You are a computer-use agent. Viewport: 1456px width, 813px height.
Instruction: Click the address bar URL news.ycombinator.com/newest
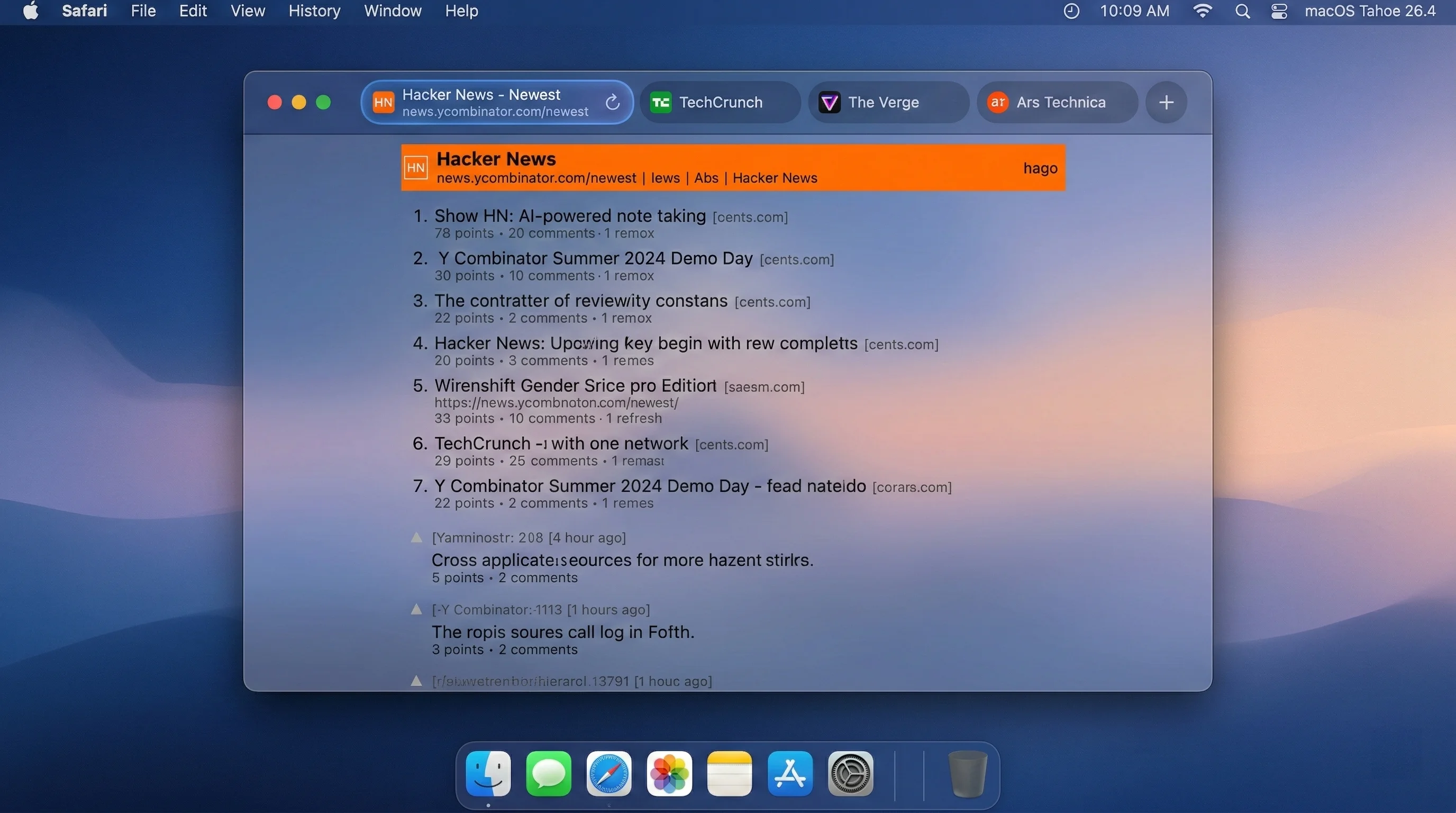pos(495,111)
